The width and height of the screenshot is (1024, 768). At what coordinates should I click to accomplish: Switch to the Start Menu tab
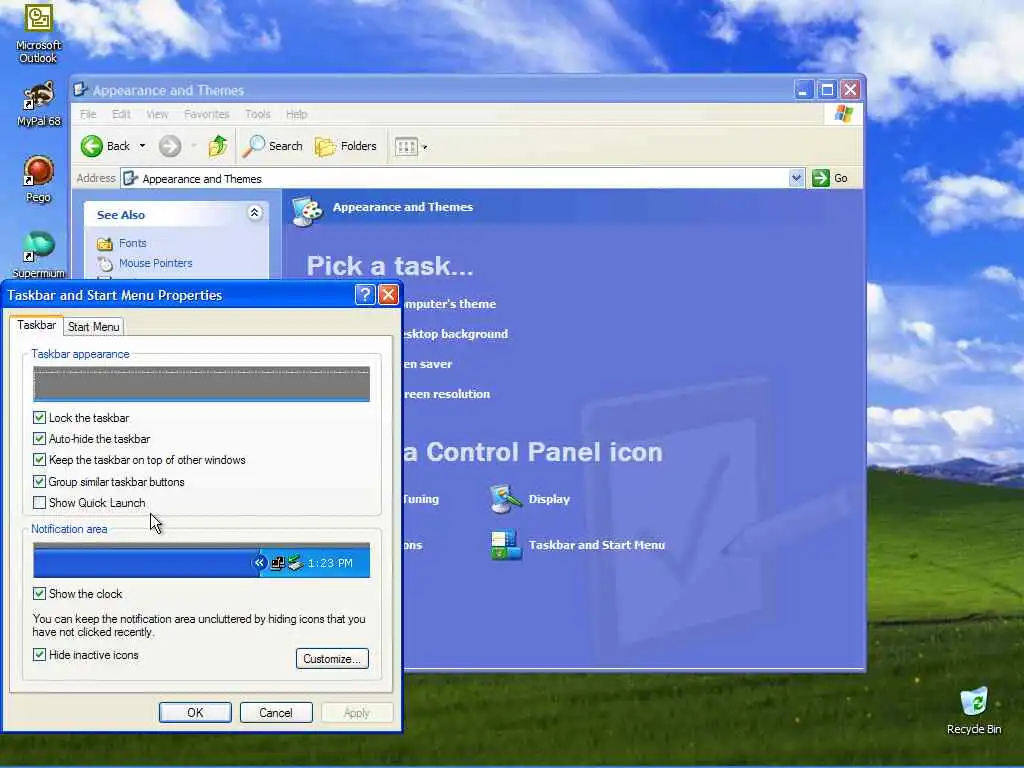click(x=93, y=327)
